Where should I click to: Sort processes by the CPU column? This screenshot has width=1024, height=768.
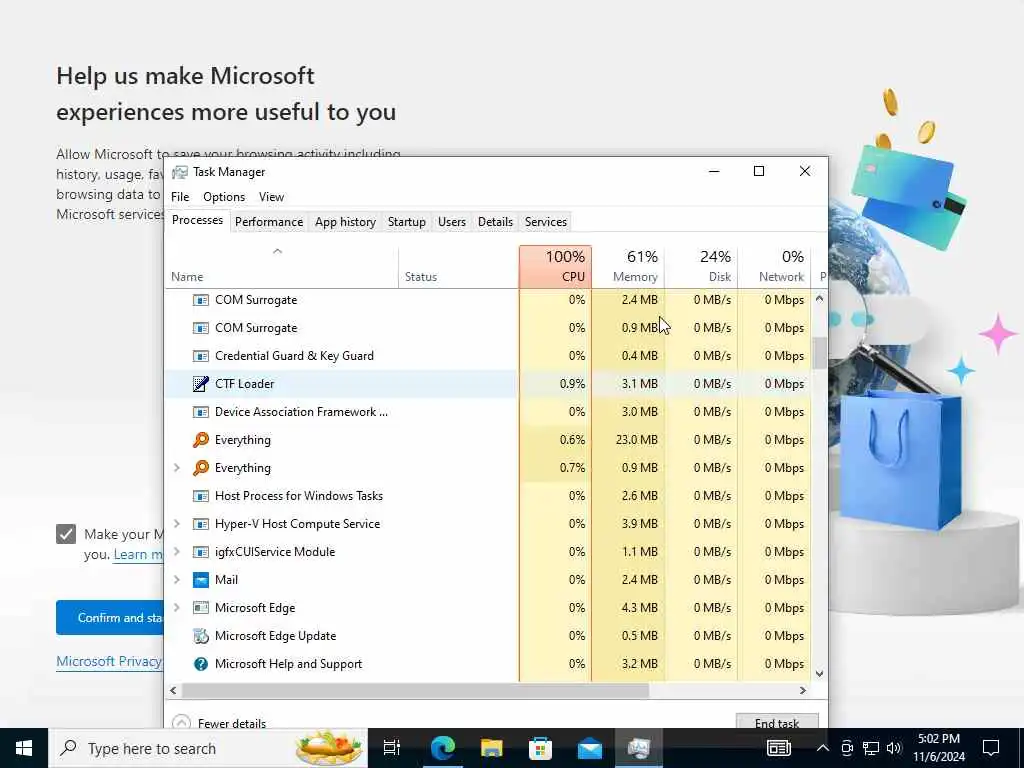pyautogui.click(x=555, y=266)
